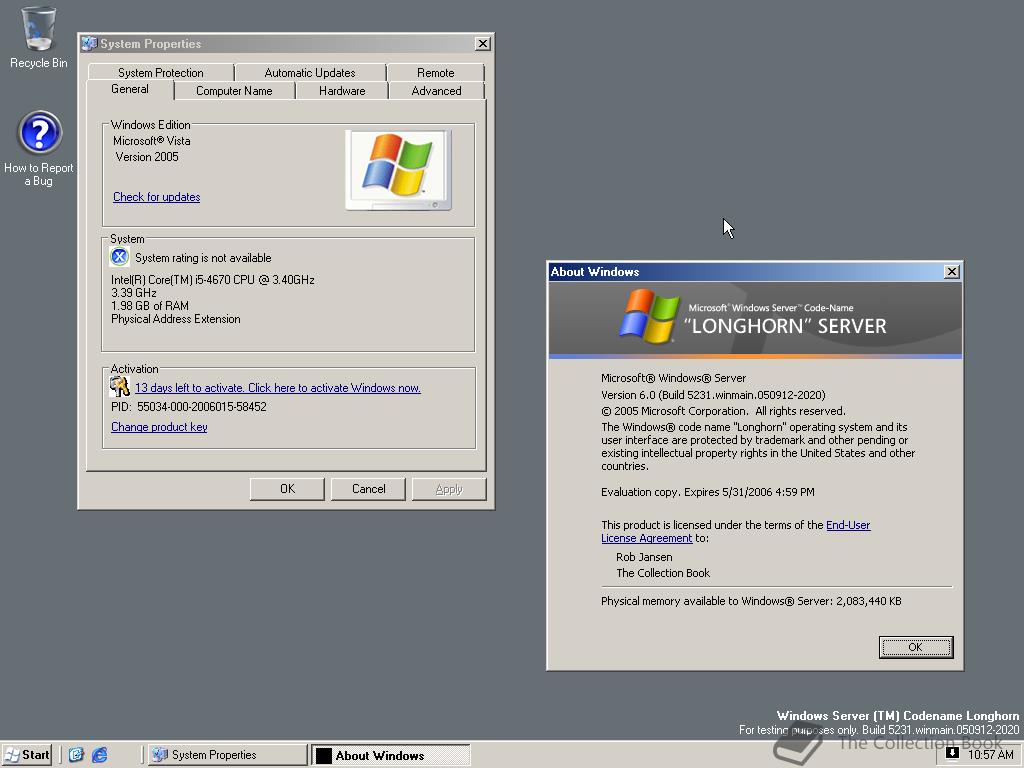The height and width of the screenshot is (768, 1024).
Task: Click the Change product key link
Action: (159, 427)
